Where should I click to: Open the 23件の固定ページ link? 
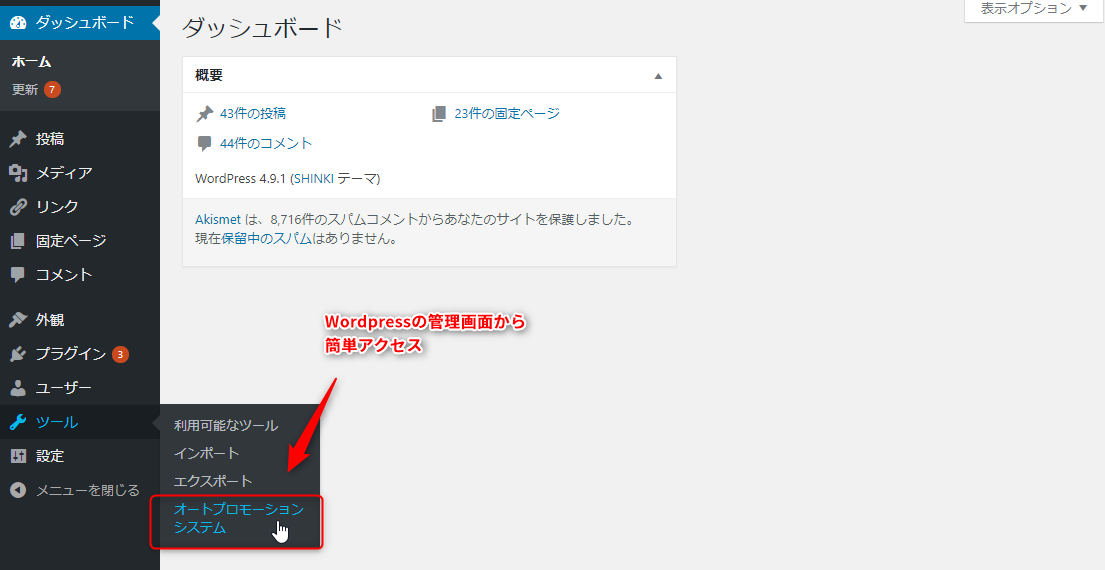[x=507, y=113]
